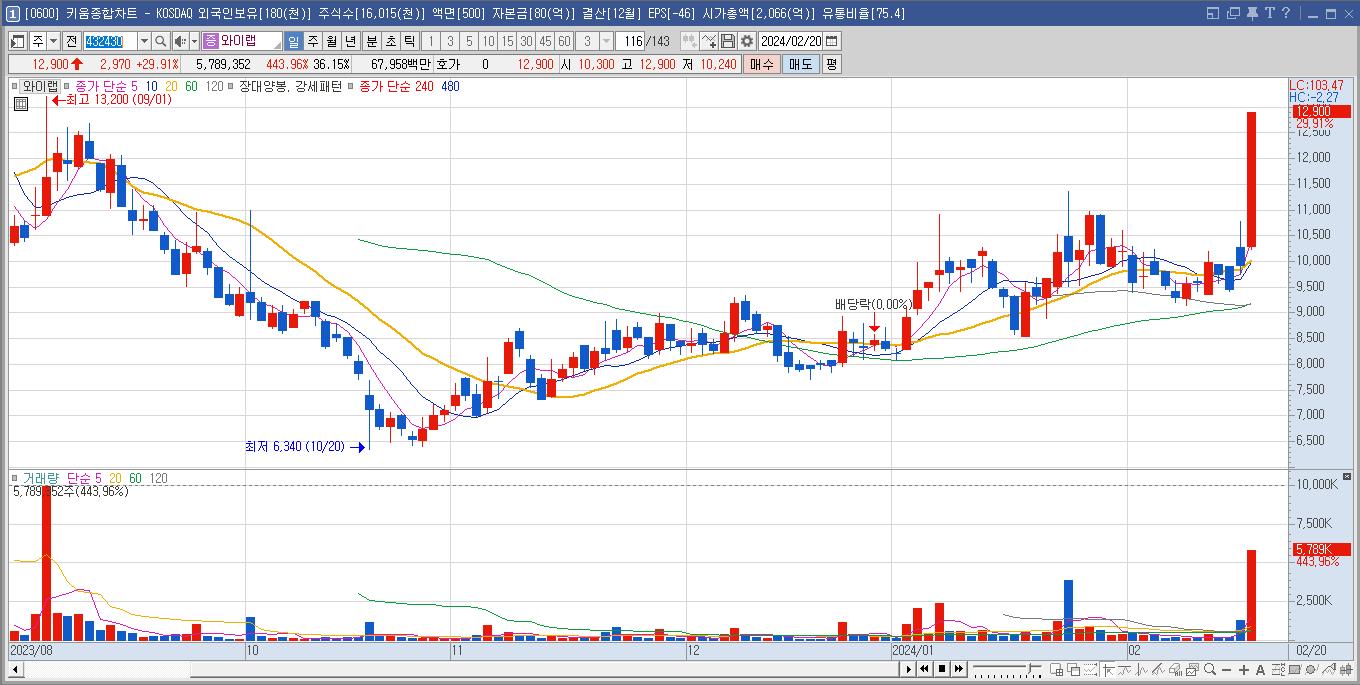This screenshot has width=1360, height=685.
Task: Click the stop playback button
Action: 942,669
